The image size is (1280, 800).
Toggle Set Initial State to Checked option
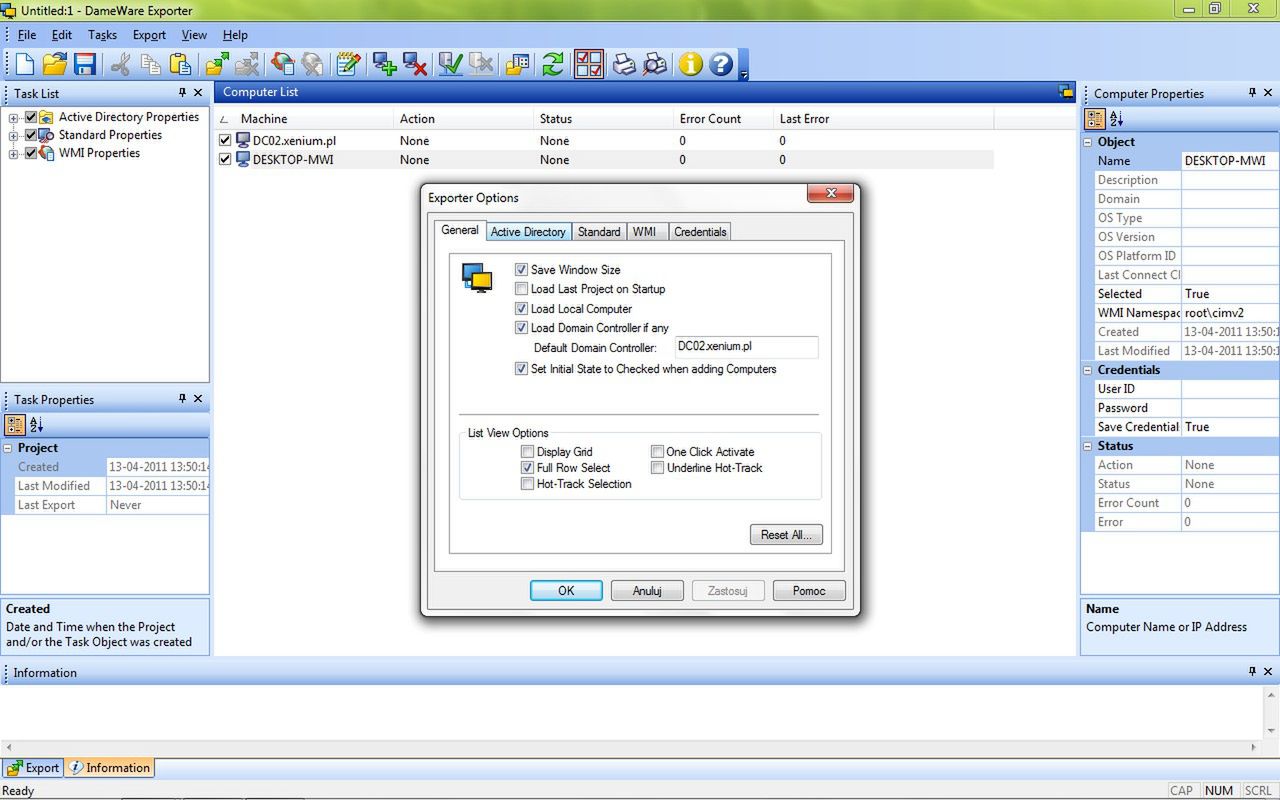(521, 369)
